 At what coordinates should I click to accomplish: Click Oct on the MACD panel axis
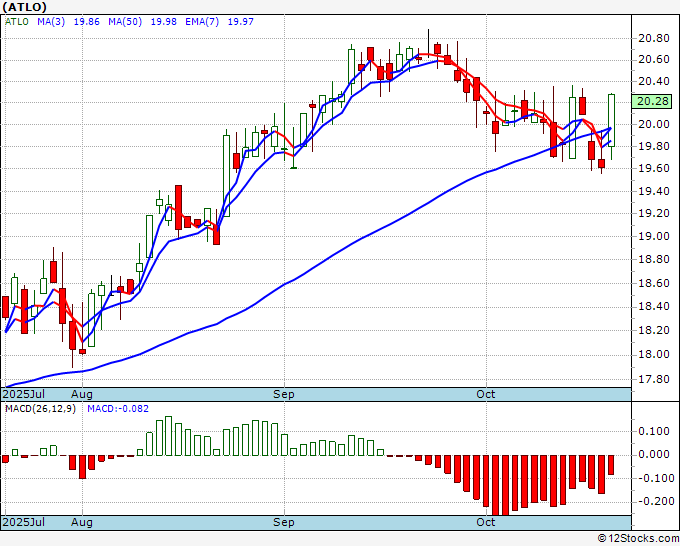click(x=486, y=522)
